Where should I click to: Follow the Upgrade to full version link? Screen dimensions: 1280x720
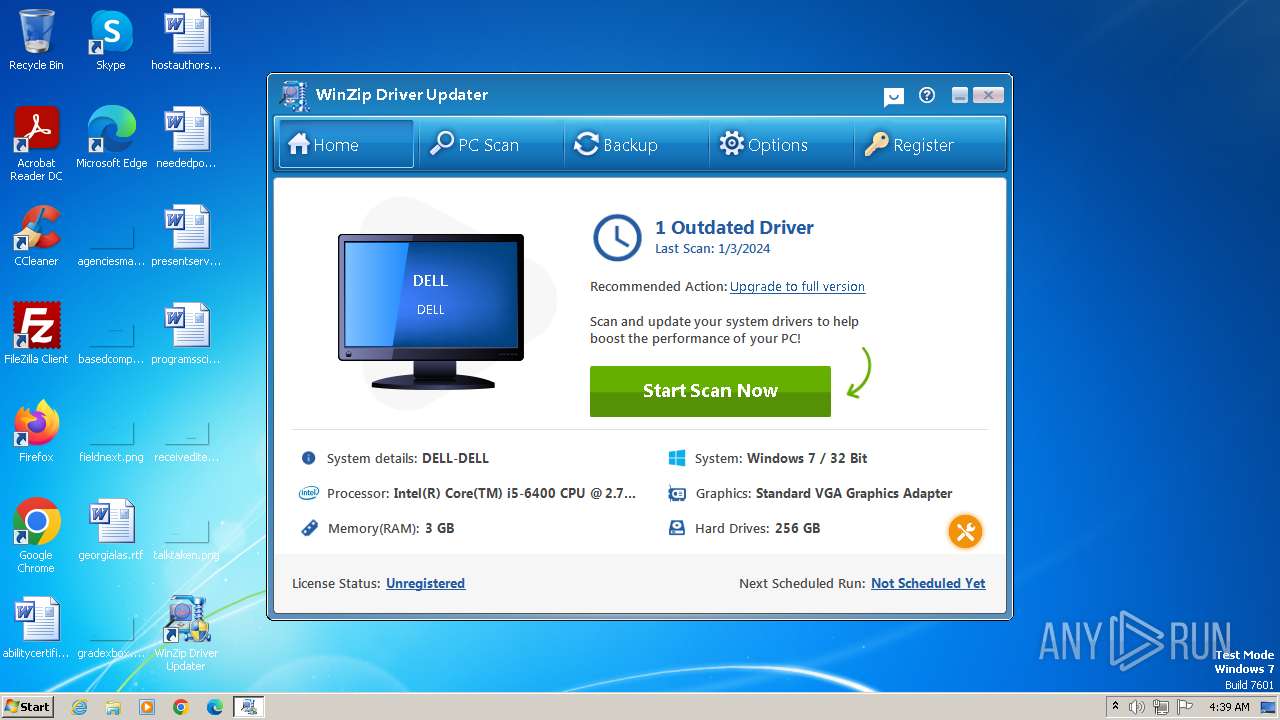(x=797, y=286)
